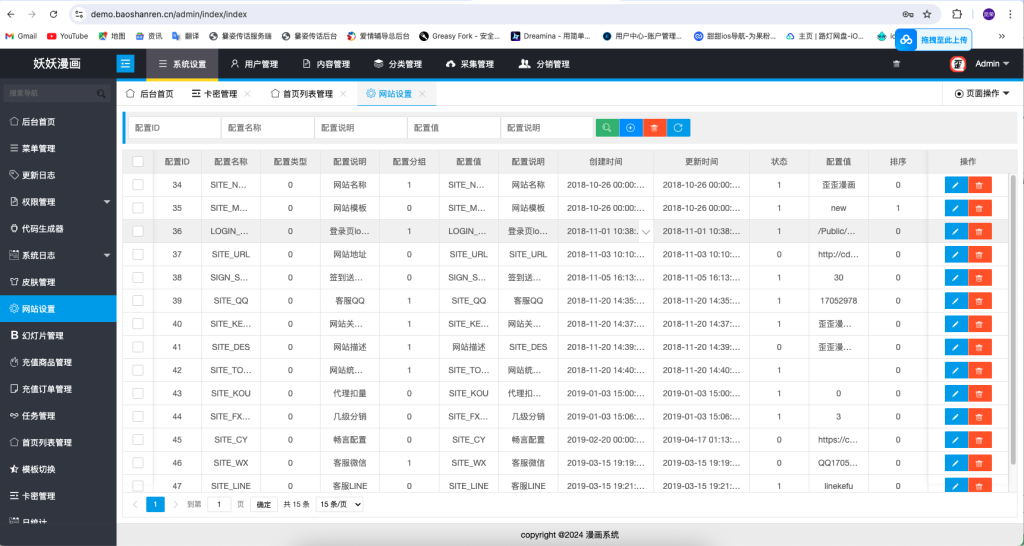This screenshot has height=546, width=1024.
Task: Open 分类管理 top menu
Action: [398, 64]
